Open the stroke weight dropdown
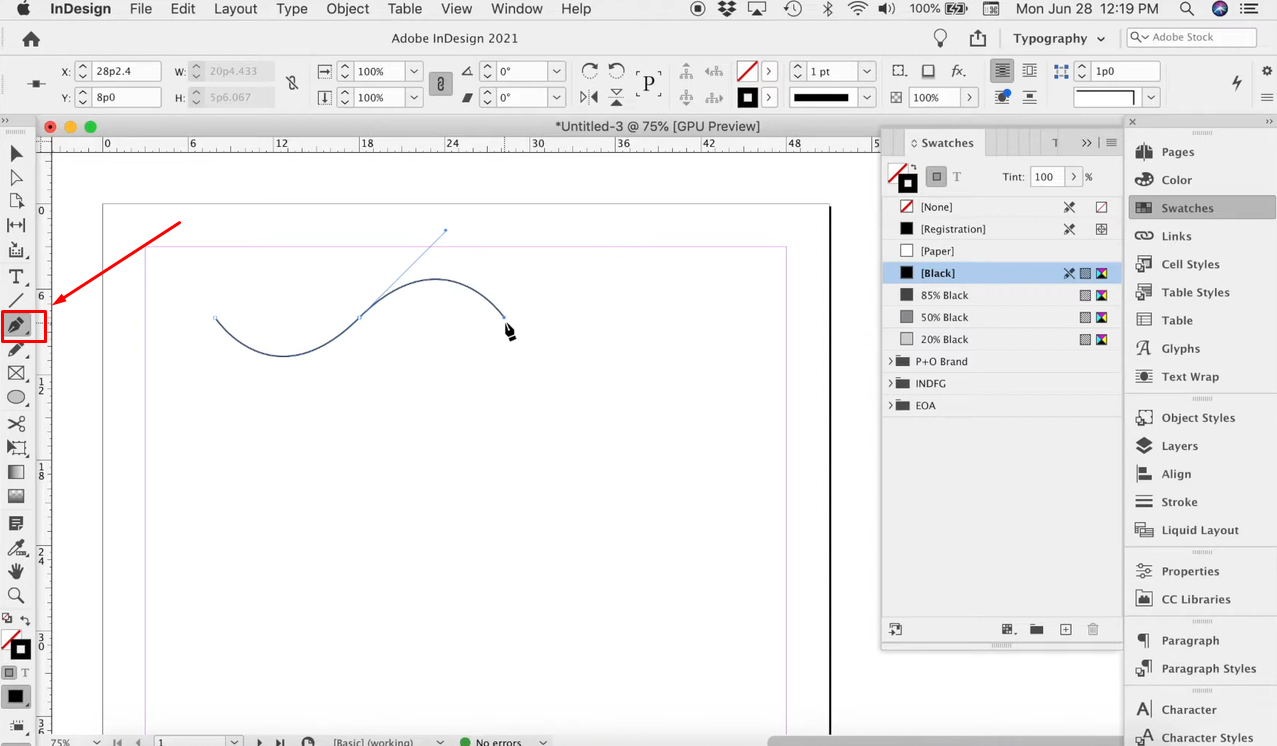The height and width of the screenshot is (746, 1277). click(x=867, y=71)
